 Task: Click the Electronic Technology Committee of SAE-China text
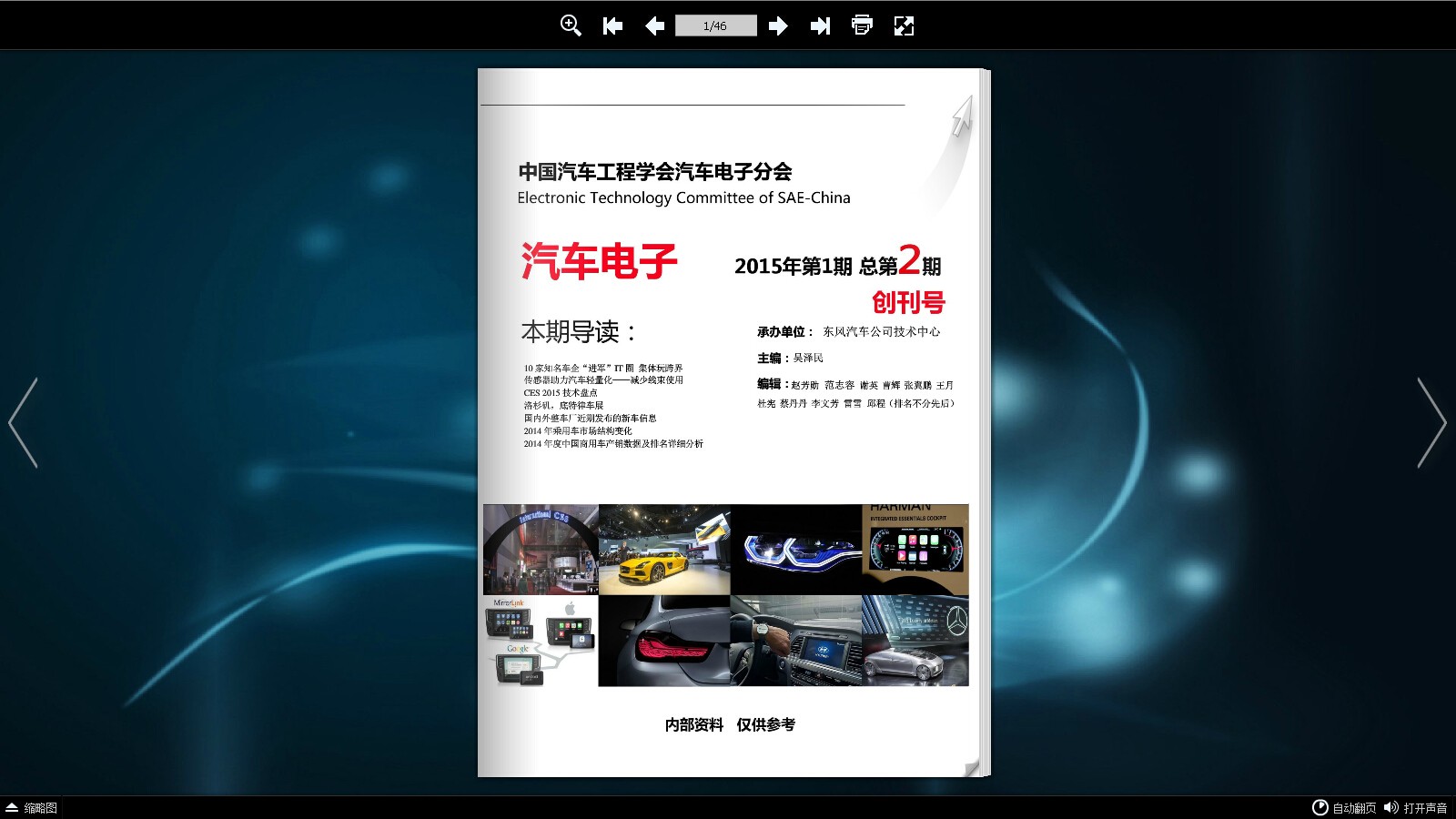683,197
